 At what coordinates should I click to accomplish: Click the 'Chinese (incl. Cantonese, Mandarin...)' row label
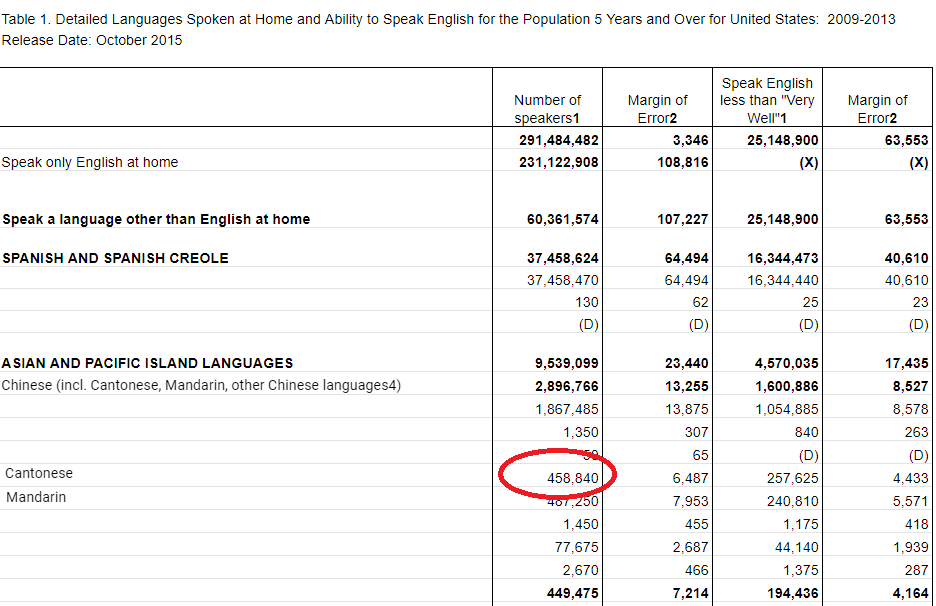click(x=201, y=385)
